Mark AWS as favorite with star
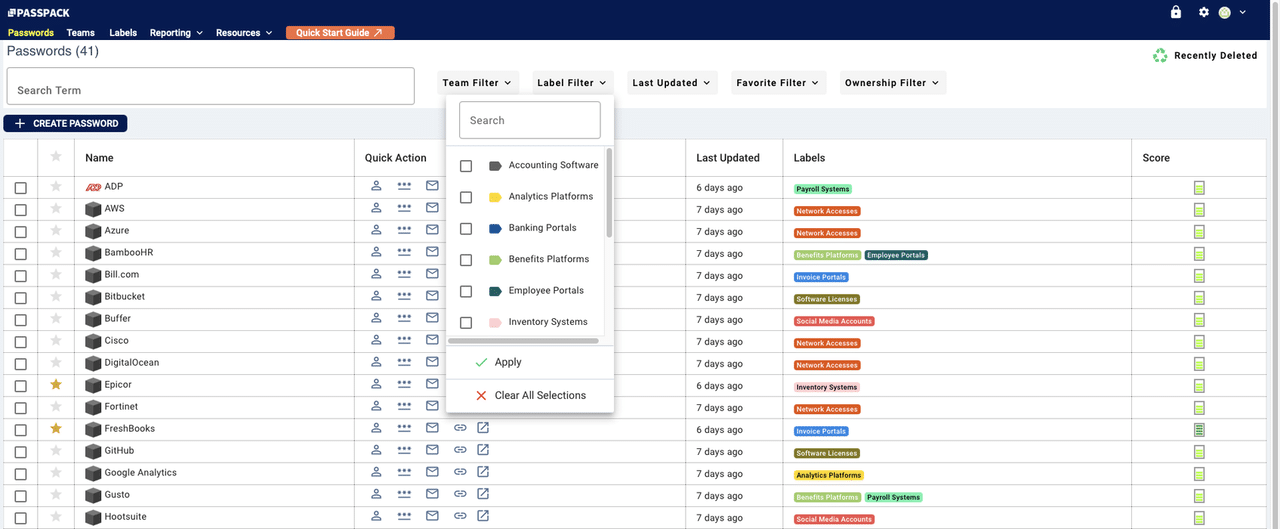This screenshot has height=529, width=1280. (56, 208)
